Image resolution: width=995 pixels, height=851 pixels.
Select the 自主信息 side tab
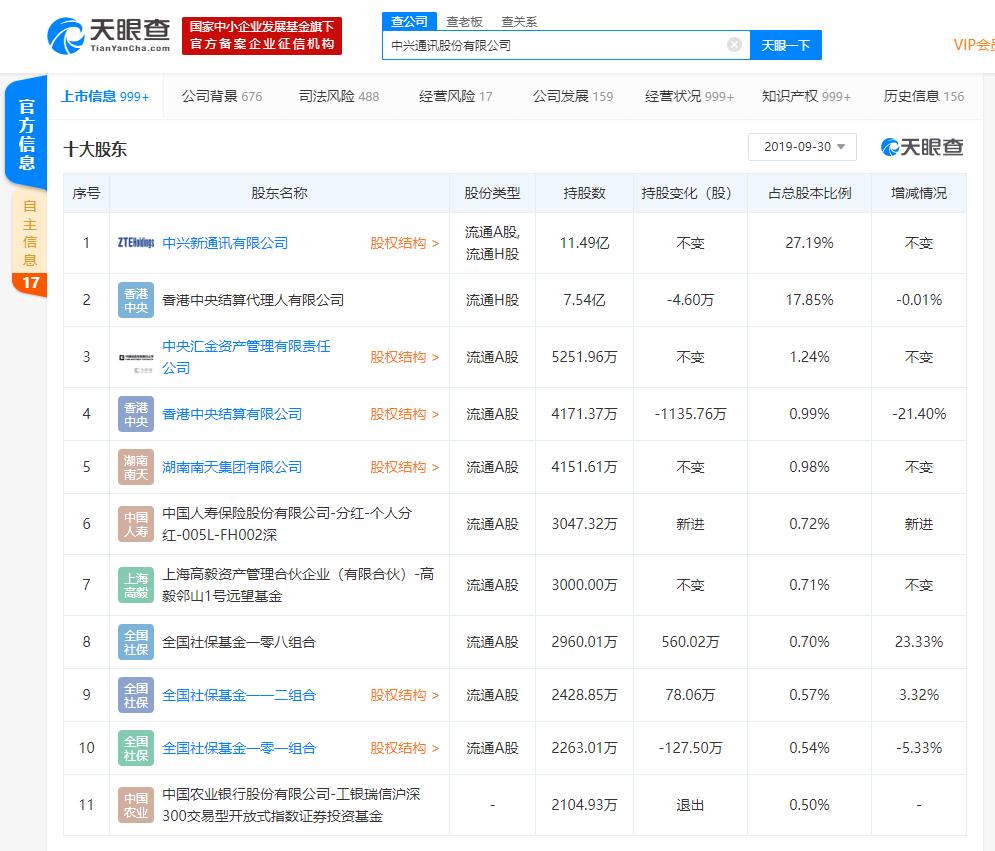[x=29, y=234]
